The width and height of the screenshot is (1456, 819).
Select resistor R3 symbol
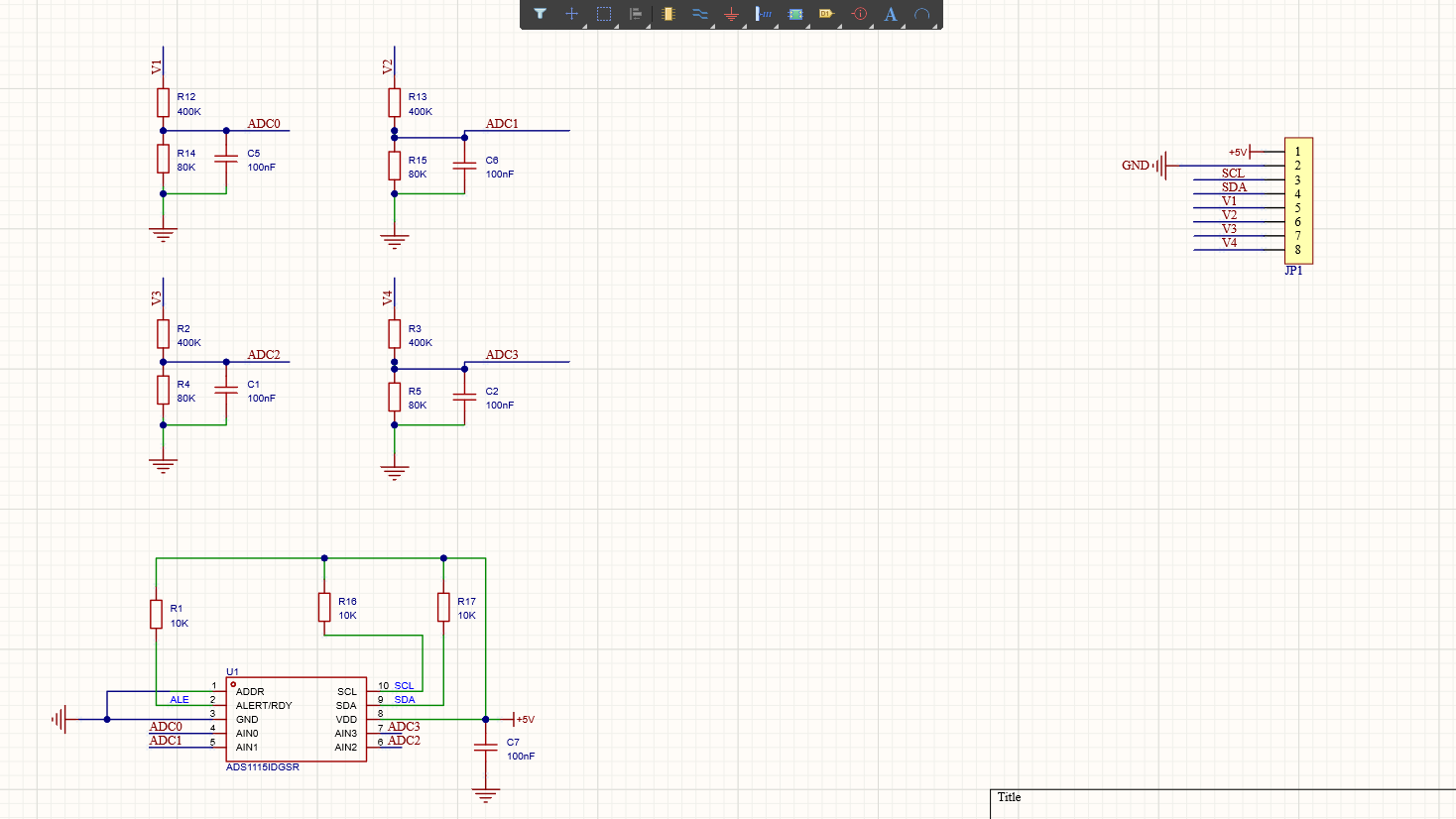[395, 334]
